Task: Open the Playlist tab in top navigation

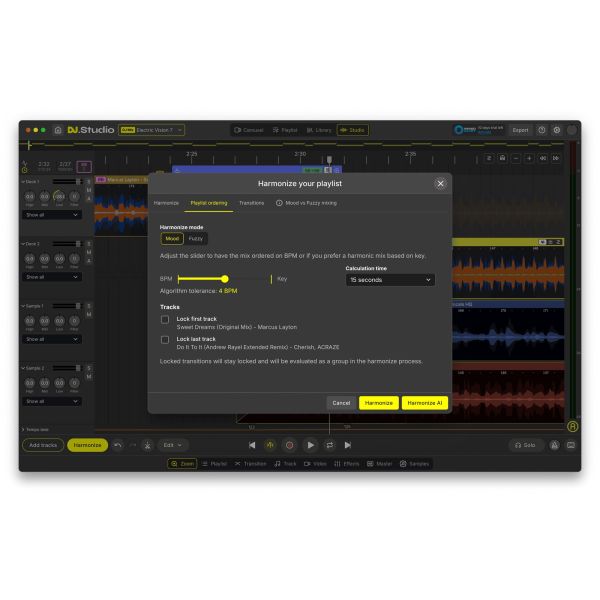Action: pos(285,130)
